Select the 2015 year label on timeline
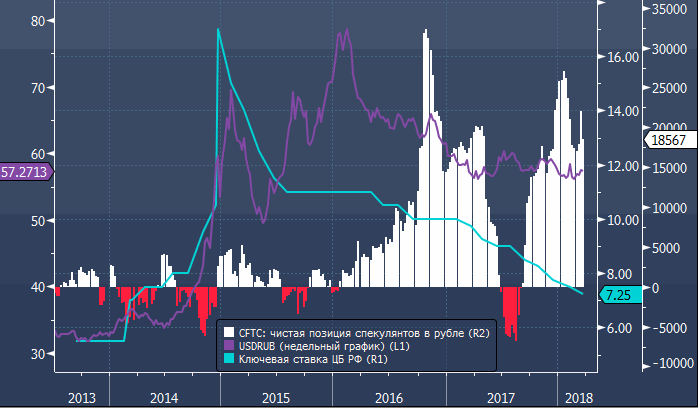 [x=275, y=397]
